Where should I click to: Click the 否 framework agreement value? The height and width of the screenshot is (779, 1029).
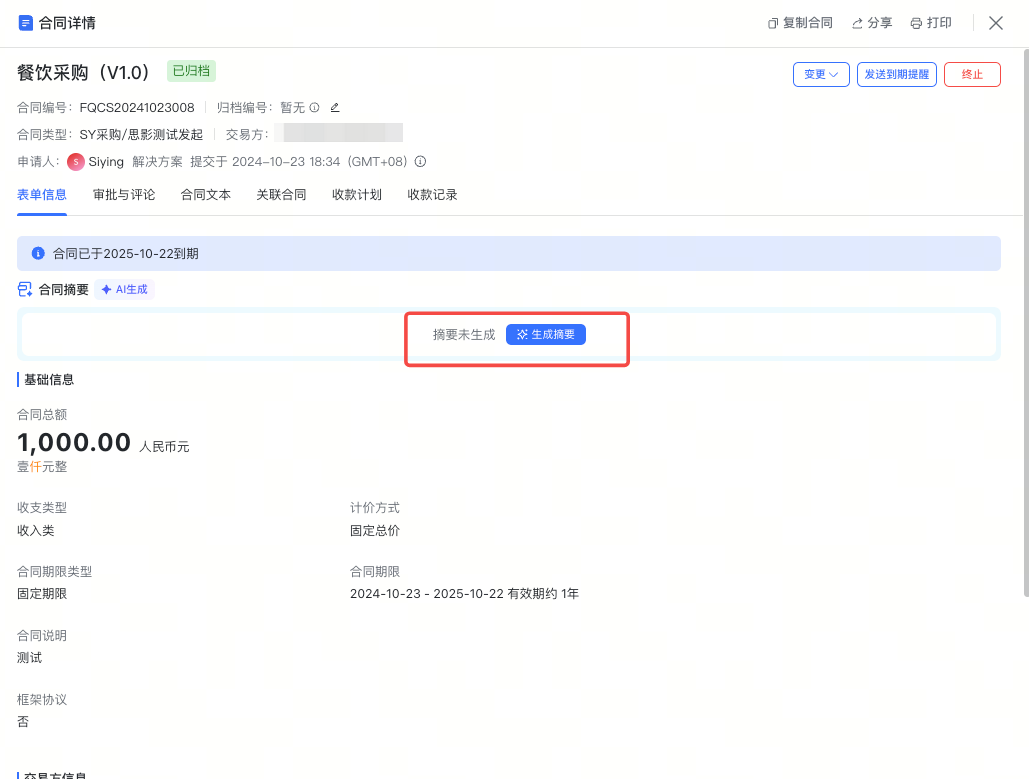click(23, 721)
